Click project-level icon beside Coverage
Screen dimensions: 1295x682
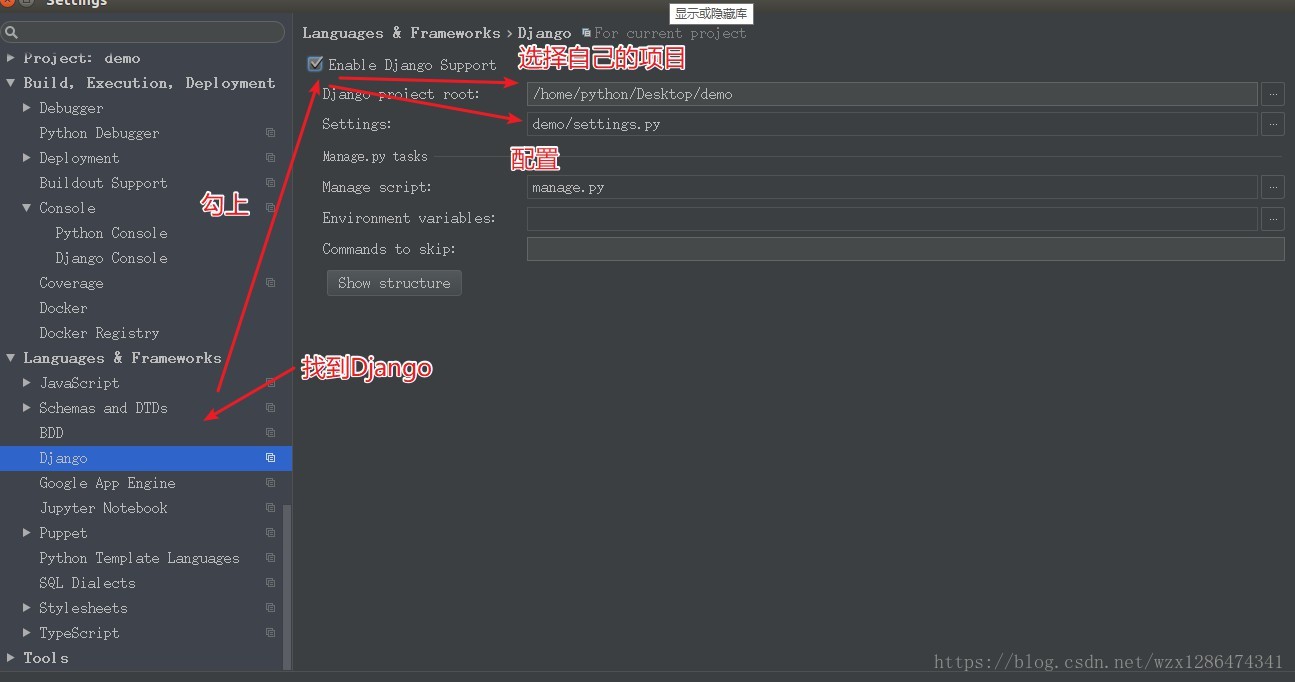point(270,283)
